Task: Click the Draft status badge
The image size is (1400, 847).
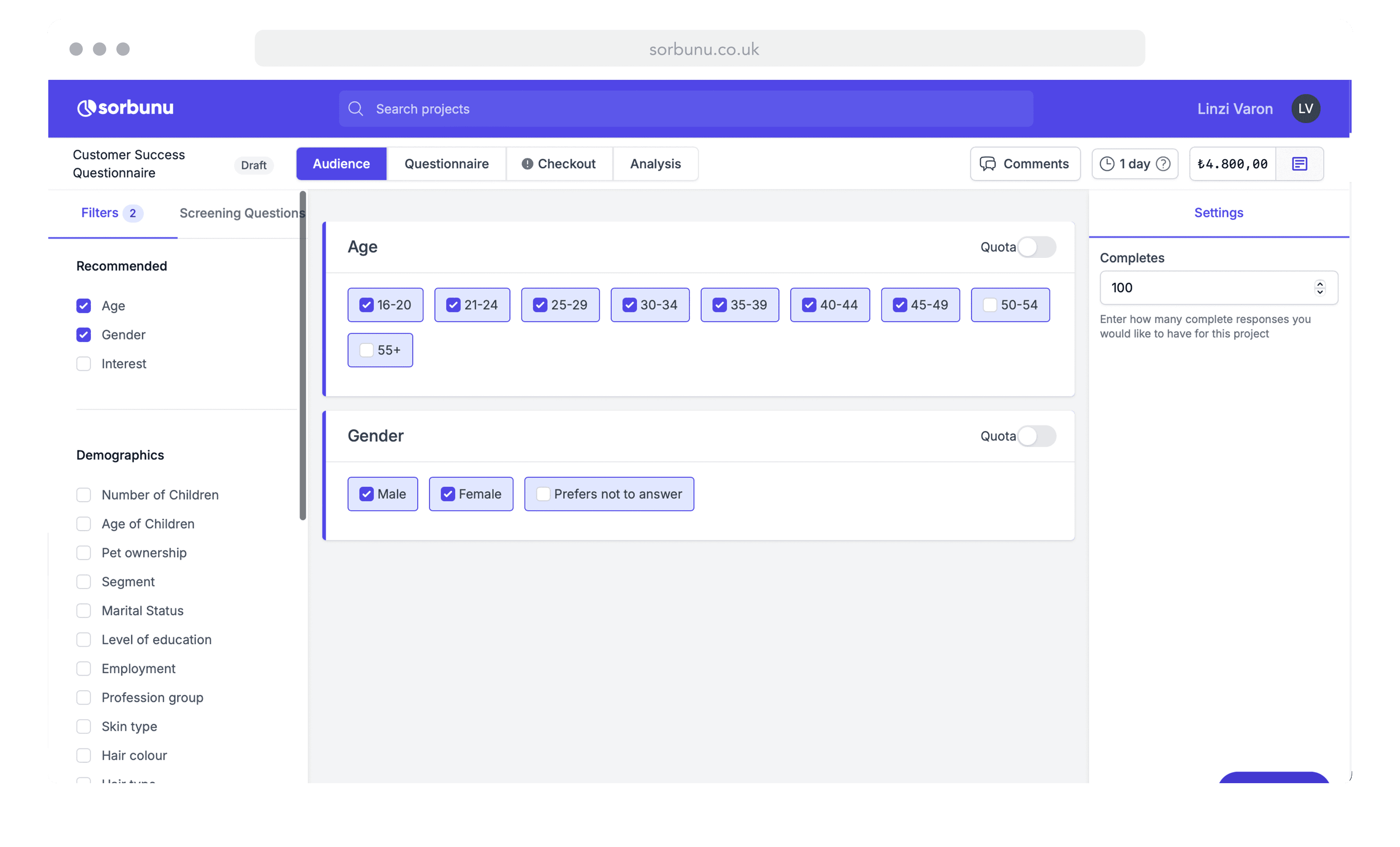Action: (x=253, y=166)
